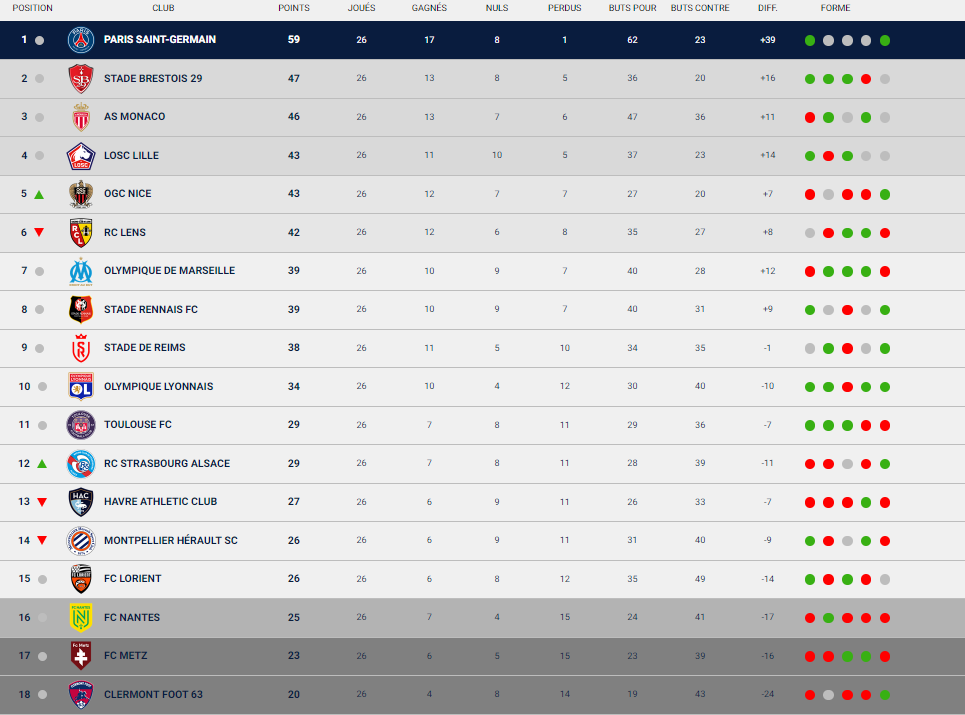Image resolution: width=965 pixels, height=715 pixels.
Task: Click OGC Nice green up-arrow indicator
Action: tap(39, 194)
